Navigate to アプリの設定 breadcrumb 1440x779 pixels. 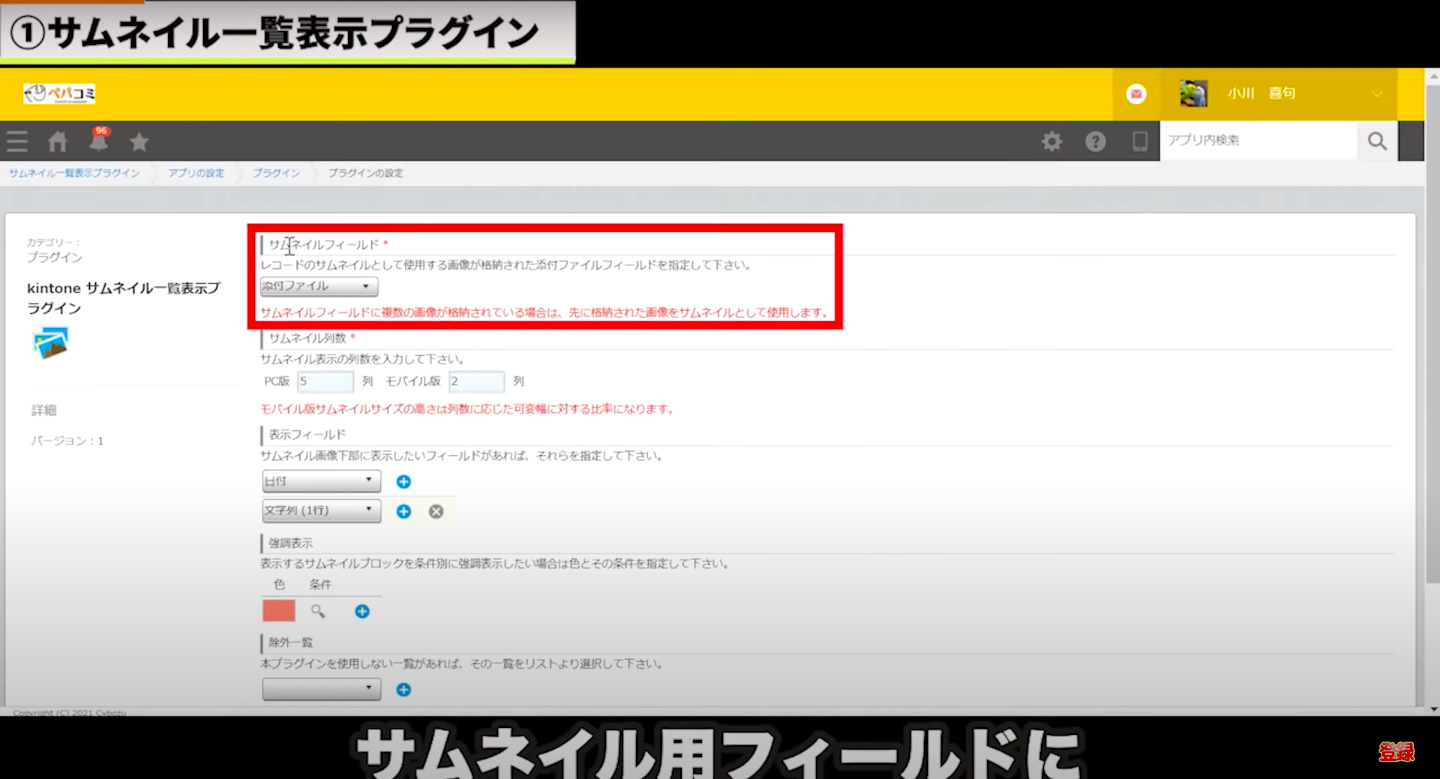(x=196, y=174)
